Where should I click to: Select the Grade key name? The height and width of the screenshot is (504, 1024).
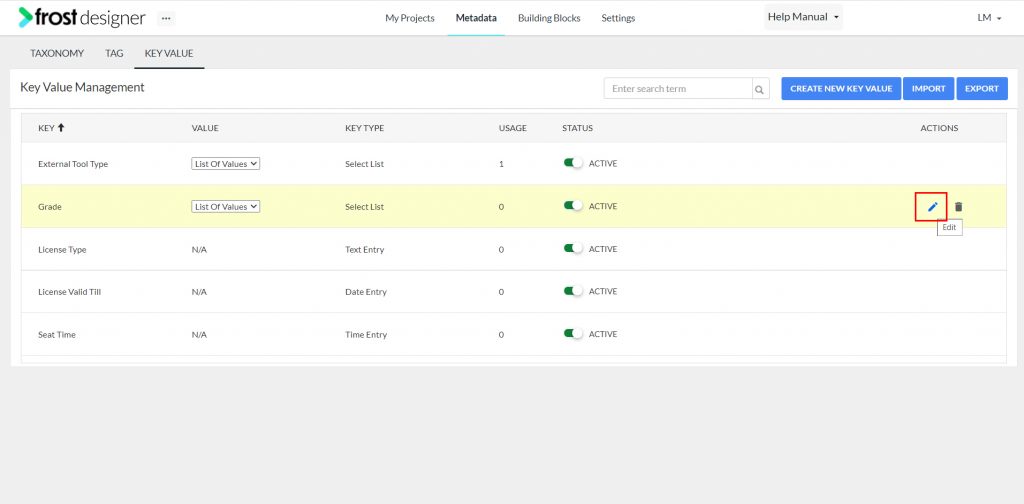pyautogui.click(x=50, y=206)
